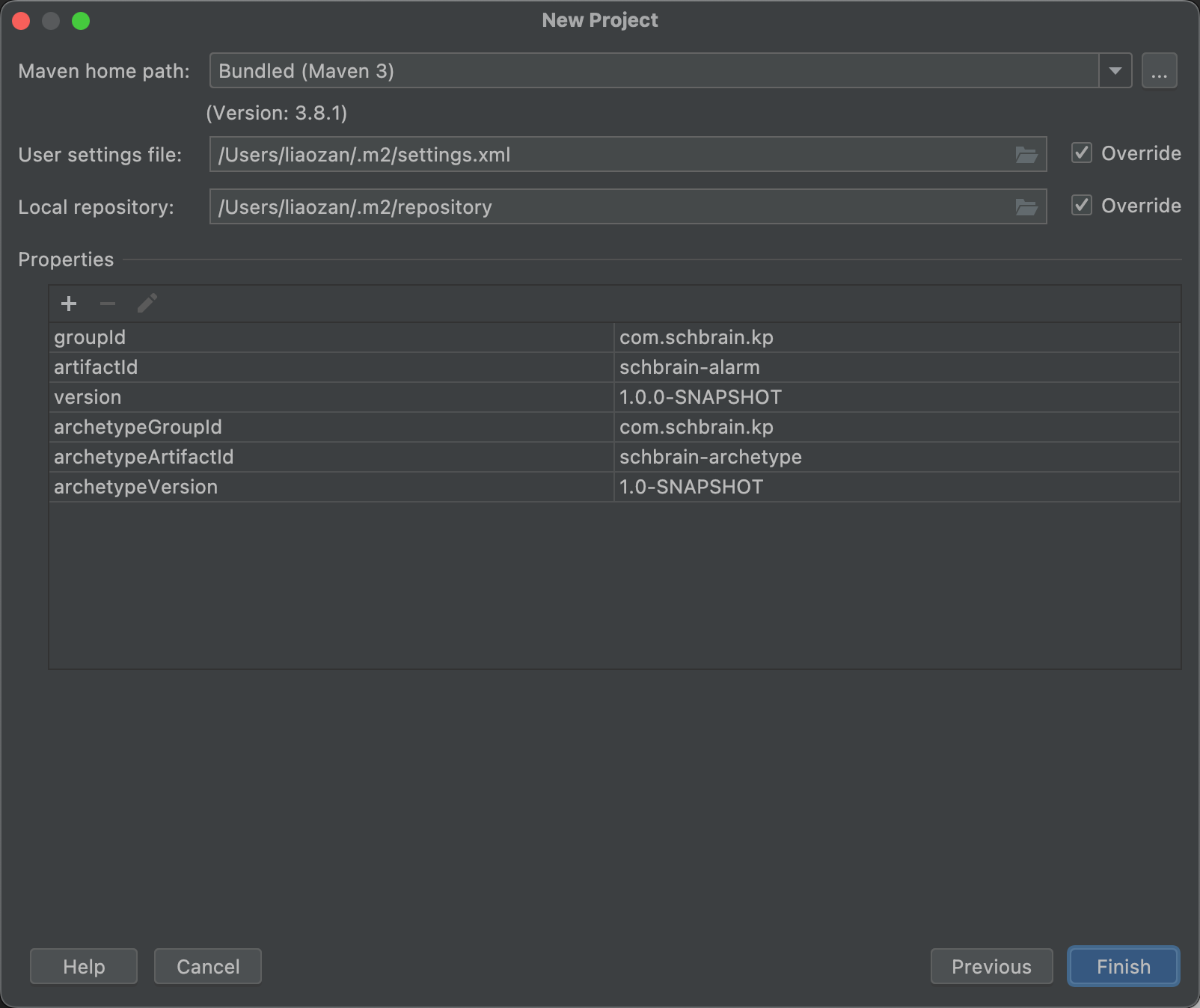The width and height of the screenshot is (1200, 1008).
Task: Cancel the New Project dialog
Action: pos(208,967)
